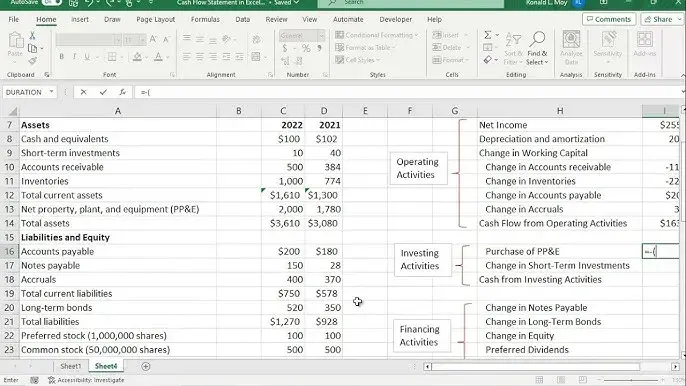Select the Format Painter brush icon

tap(32, 61)
